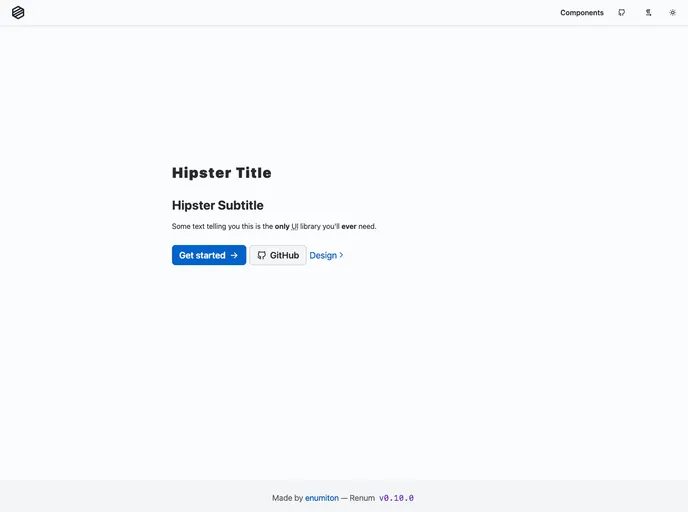Visit the enumiton link in the footer
This screenshot has width=688, height=512.
(321, 498)
